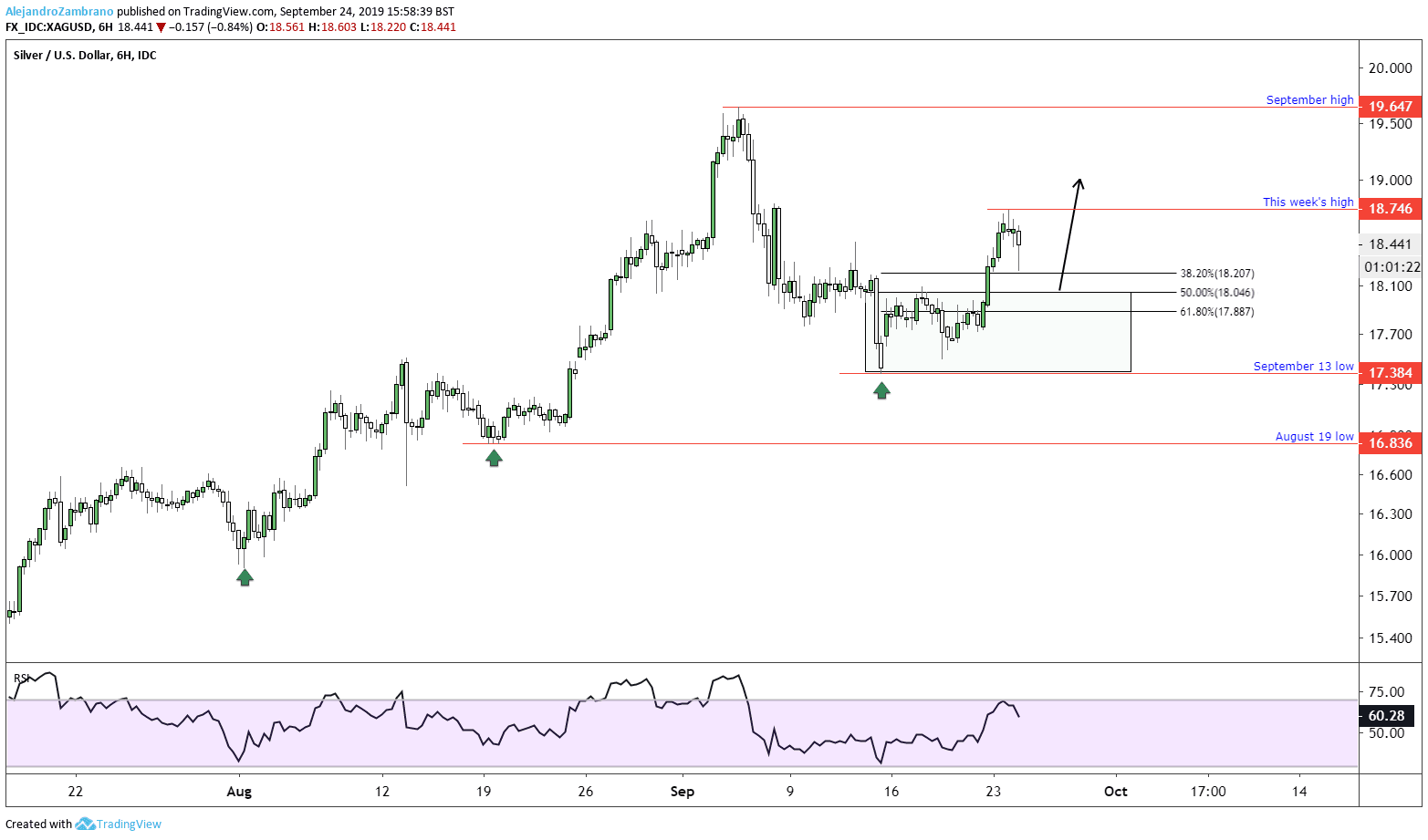Click the 15.400 price axis value
Viewport: 1428px width, 840px height.
[1390, 638]
